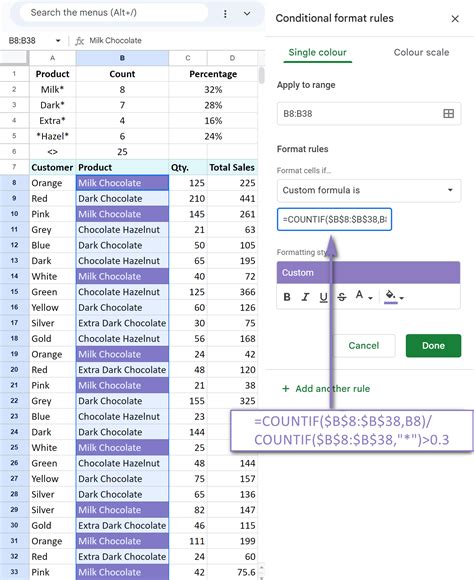Select column C header

188,58
